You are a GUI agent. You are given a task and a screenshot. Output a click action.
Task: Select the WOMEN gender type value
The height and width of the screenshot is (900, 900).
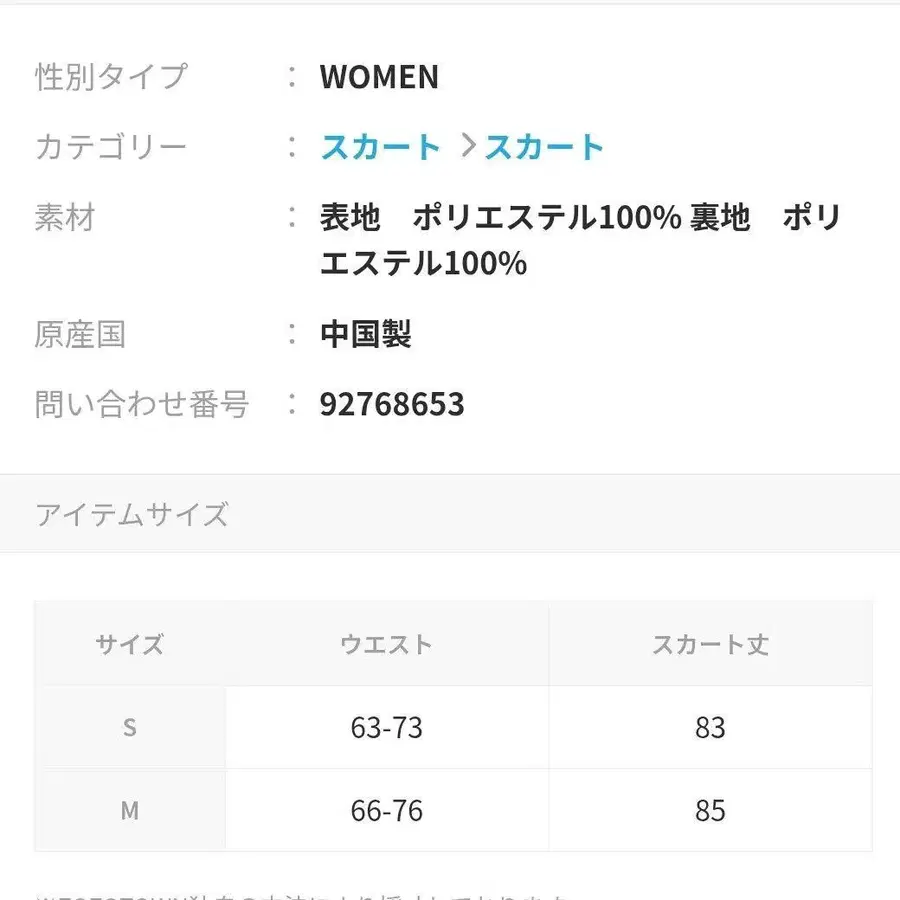coord(379,77)
